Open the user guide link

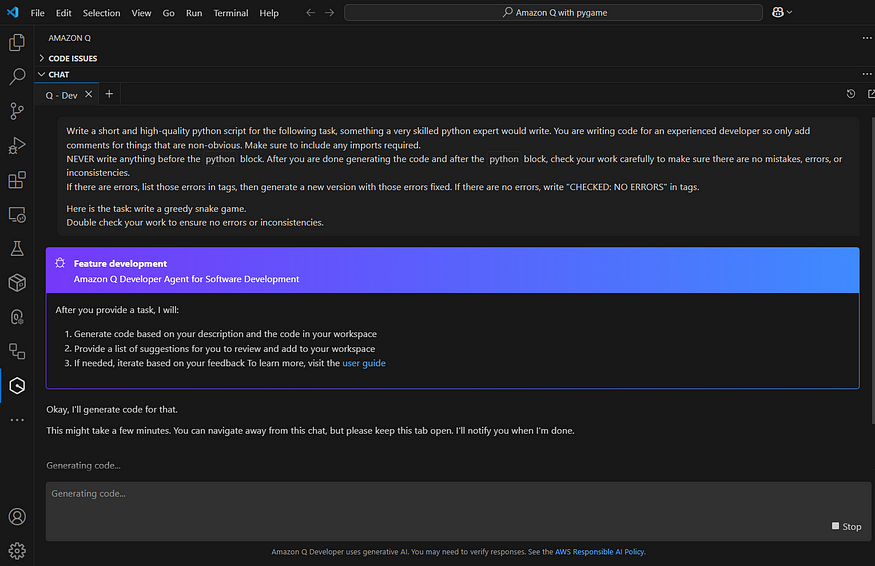tap(364, 363)
